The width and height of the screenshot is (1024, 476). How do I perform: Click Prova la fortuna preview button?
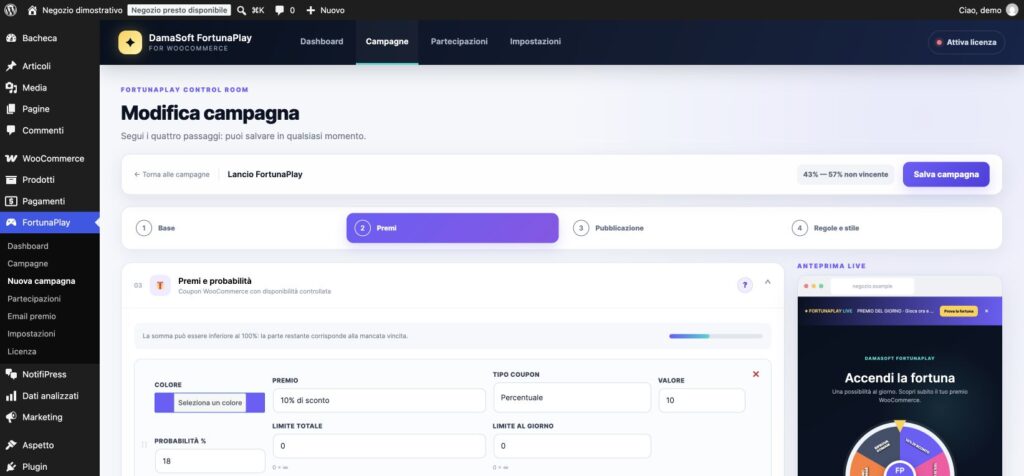pos(958,311)
